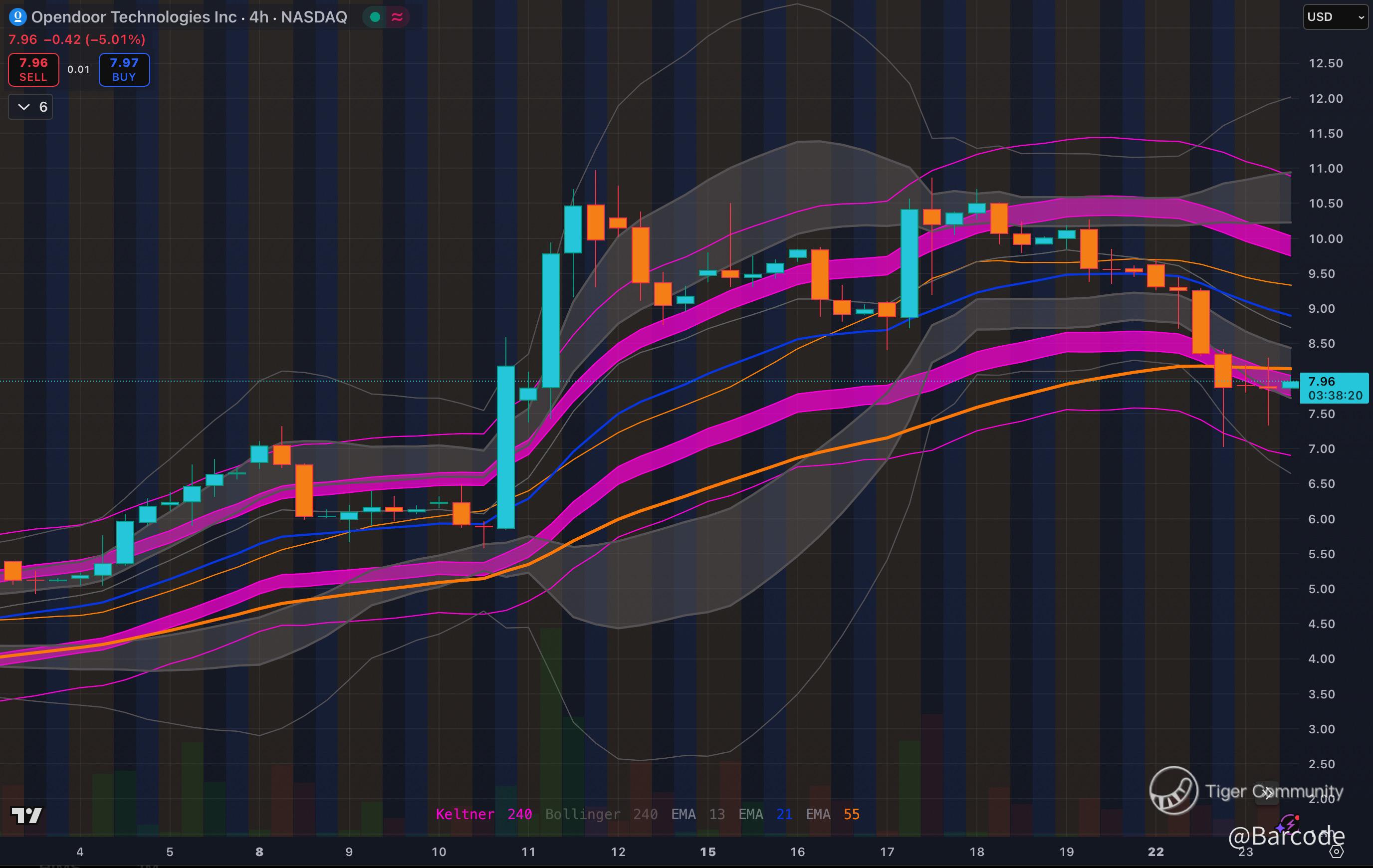
Task: Click the Opendoor company logo icon
Action: tap(17, 17)
